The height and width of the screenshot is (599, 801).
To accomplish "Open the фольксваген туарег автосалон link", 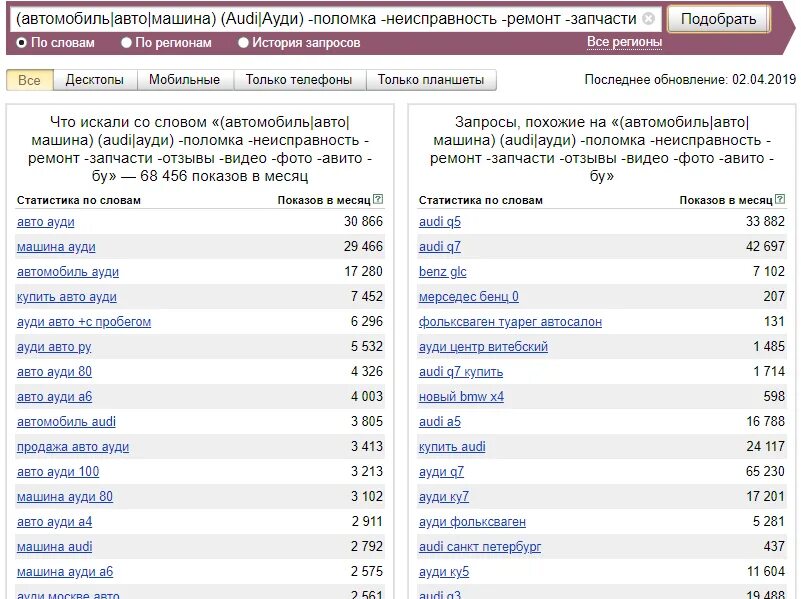I will [x=510, y=322].
